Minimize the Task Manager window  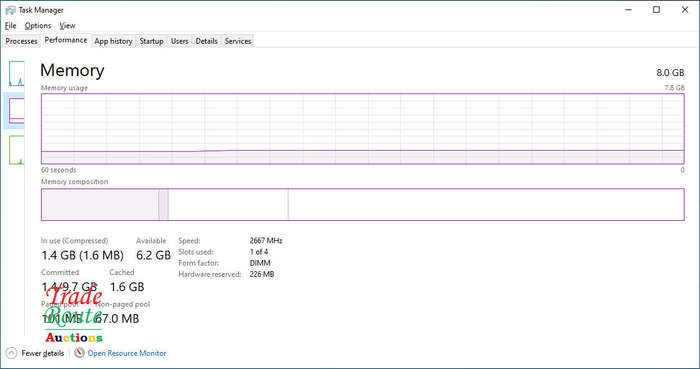(x=628, y=10)
